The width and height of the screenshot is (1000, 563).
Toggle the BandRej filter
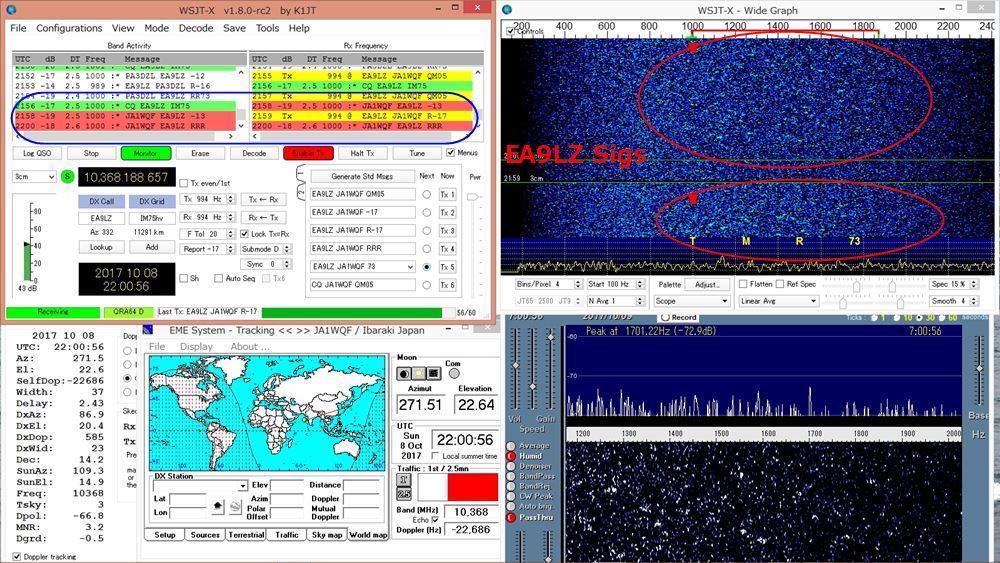pos(511,486)
